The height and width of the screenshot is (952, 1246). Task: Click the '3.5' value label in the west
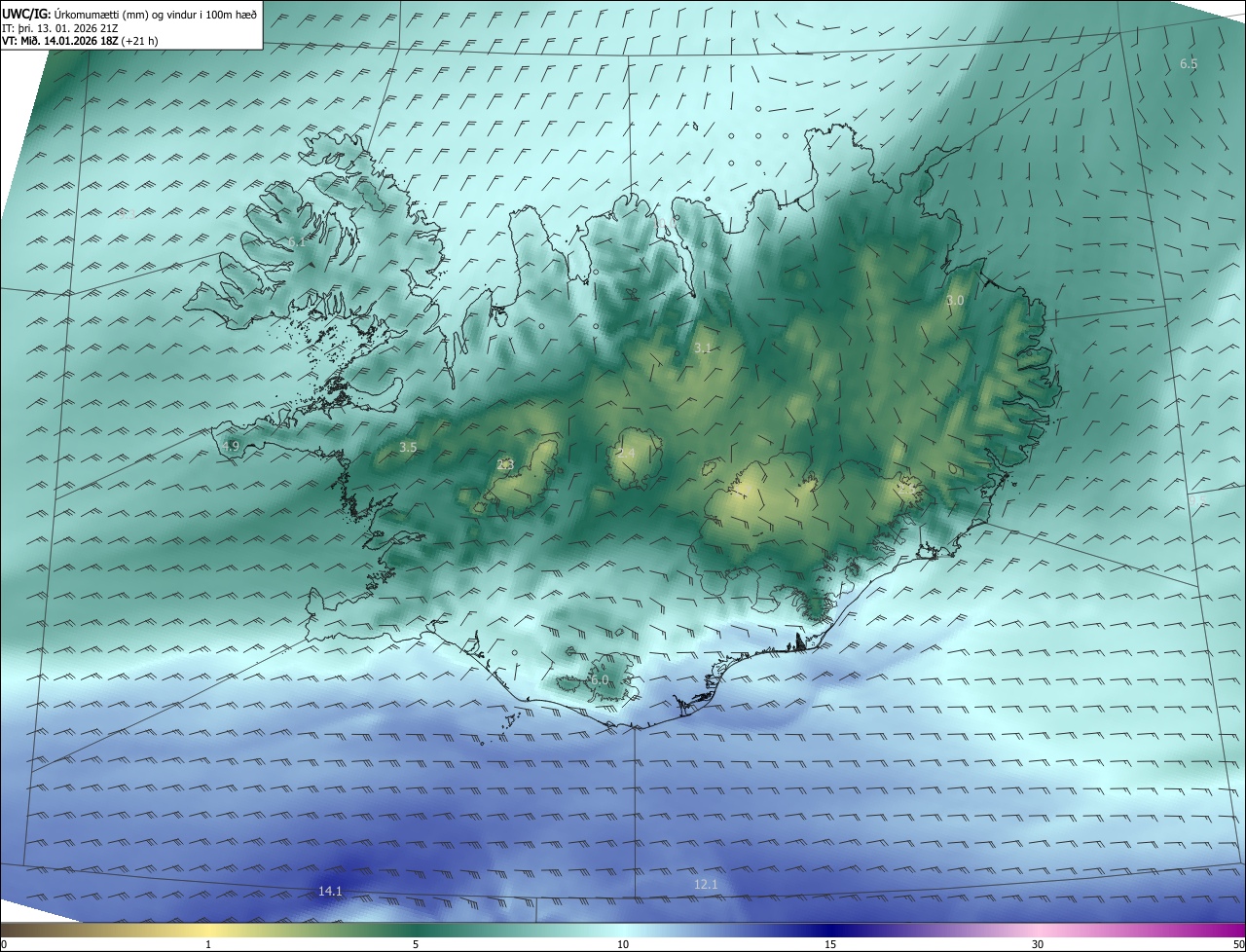tap(408, 448)
